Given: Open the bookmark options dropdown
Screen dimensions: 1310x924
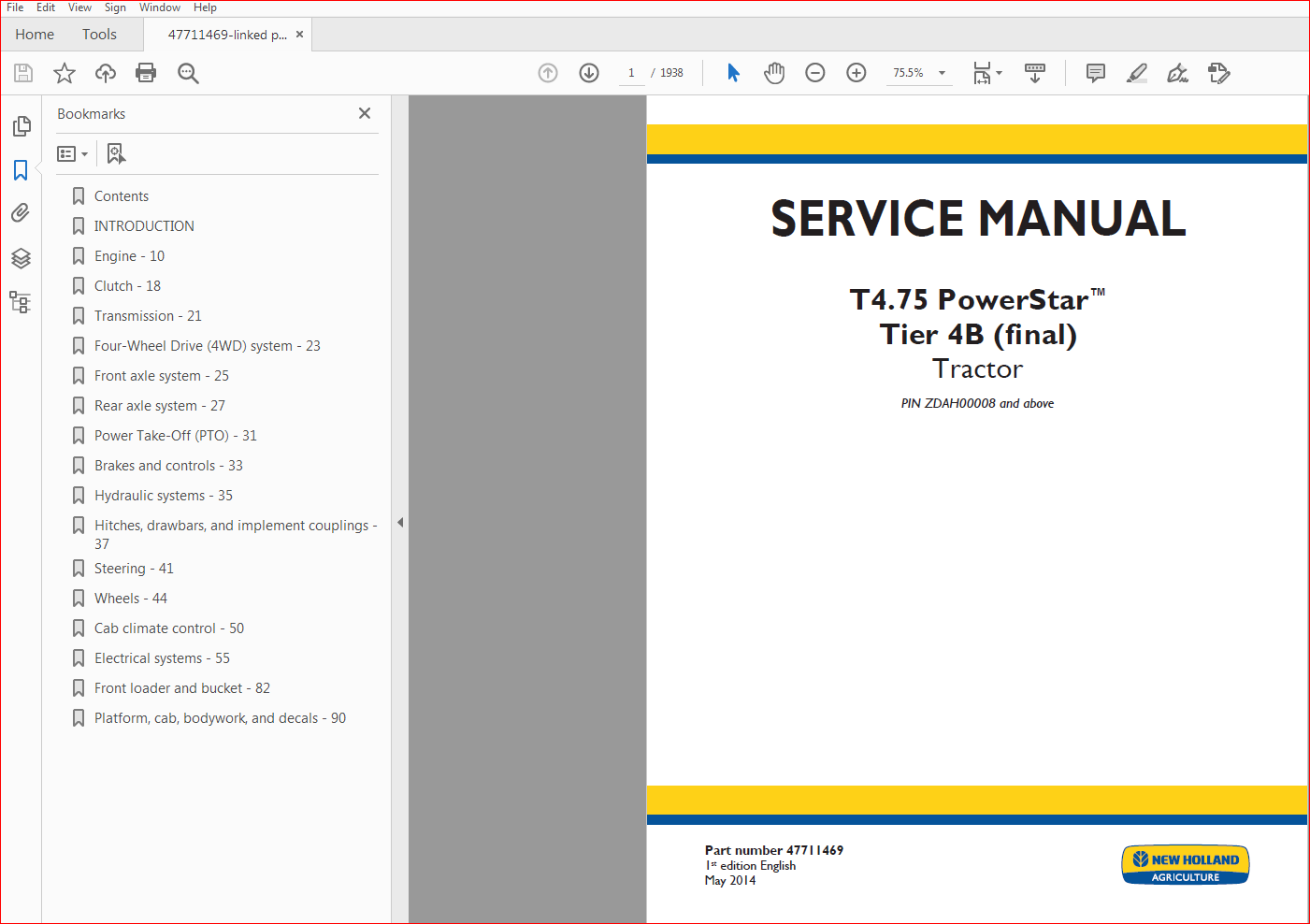Looking at the screenshot, I should (73, 153).
